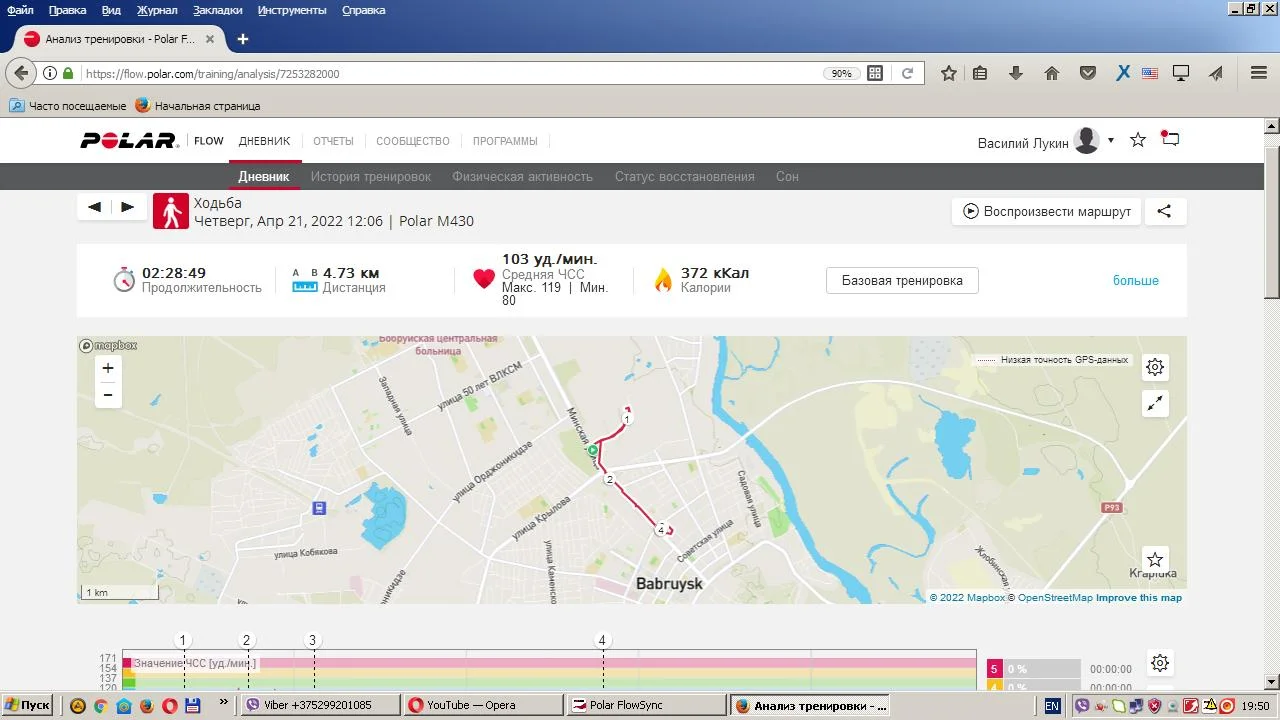Viewport: 1280px width, 720px height.
Task: Click Базовая тренировка button
Action: tap(902, 280)
